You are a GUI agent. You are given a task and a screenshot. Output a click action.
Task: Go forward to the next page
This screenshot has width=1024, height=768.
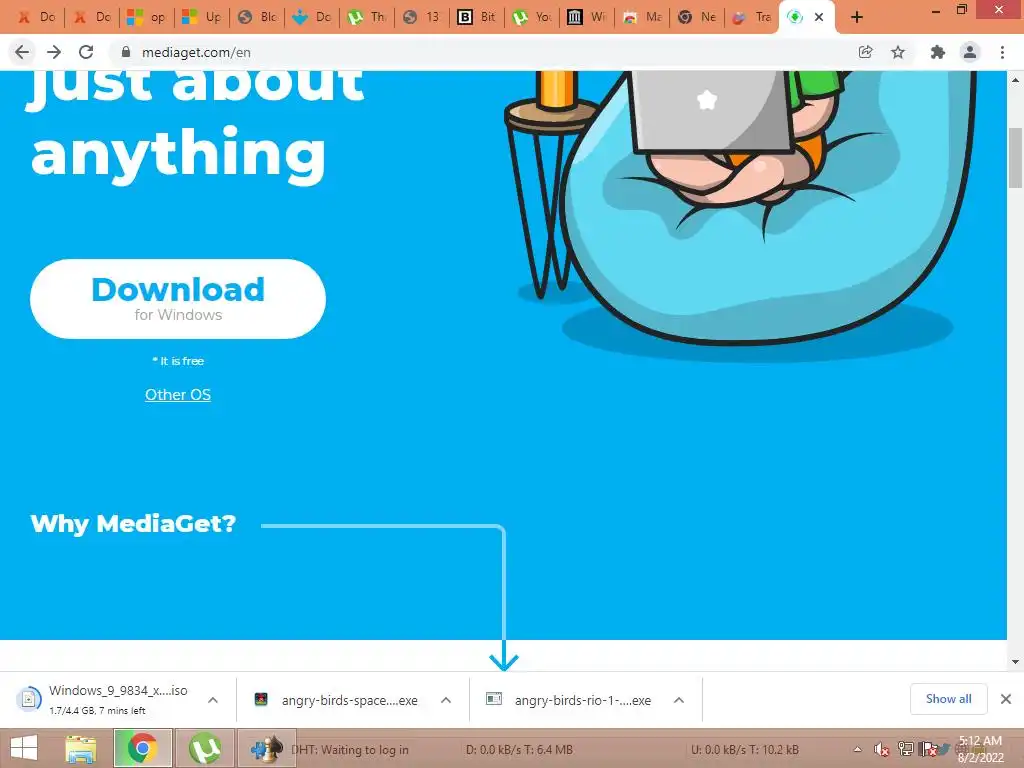[54, 52]
